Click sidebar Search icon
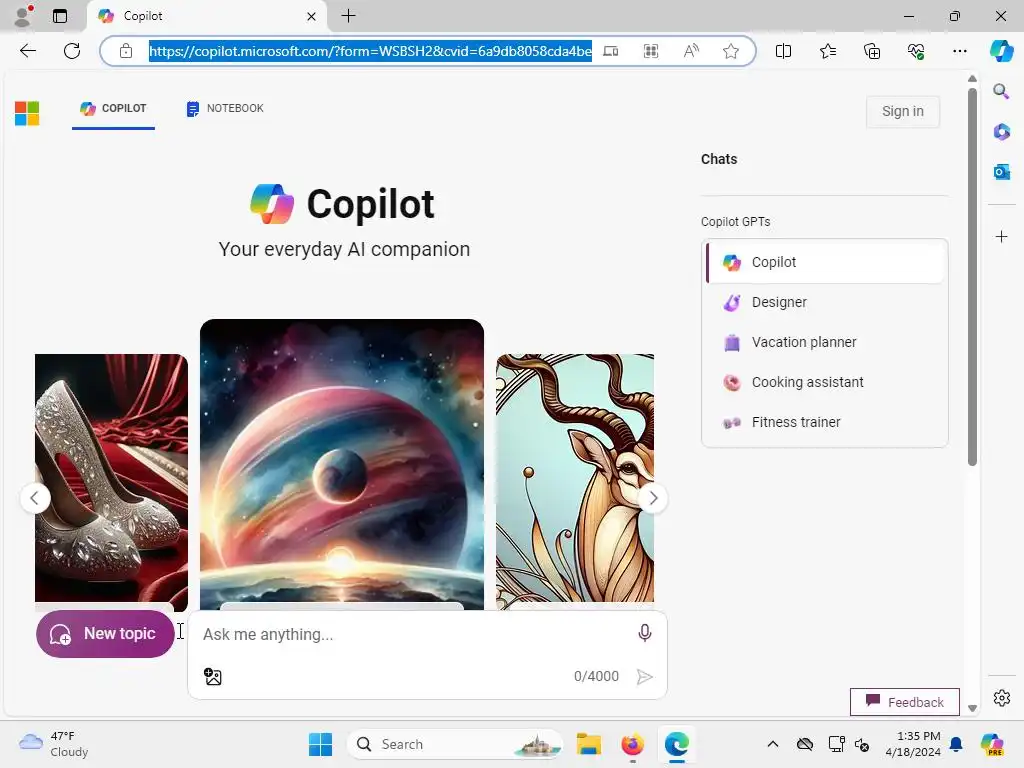 point(1001,91)
